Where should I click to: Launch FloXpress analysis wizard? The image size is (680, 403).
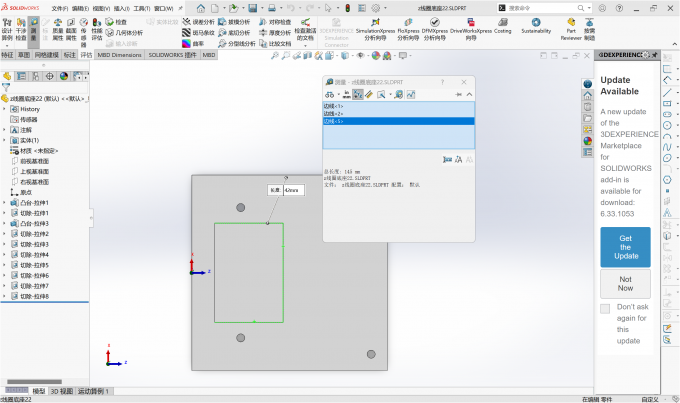[x=408, y=29]
